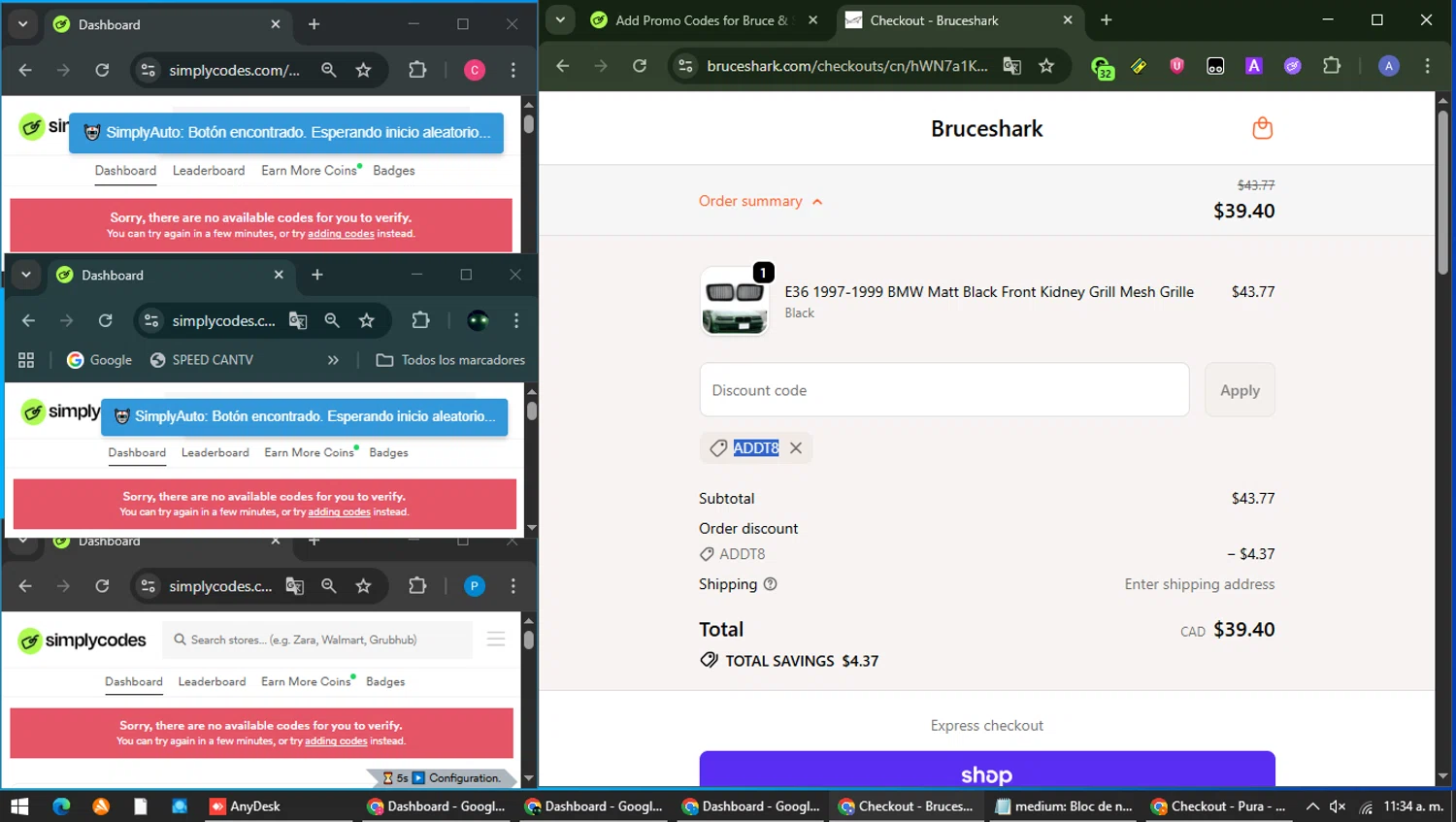Open profile A avatar in Bruceshark window
This screenshot has width=1456, height=822.
[x=1389, y=66]
